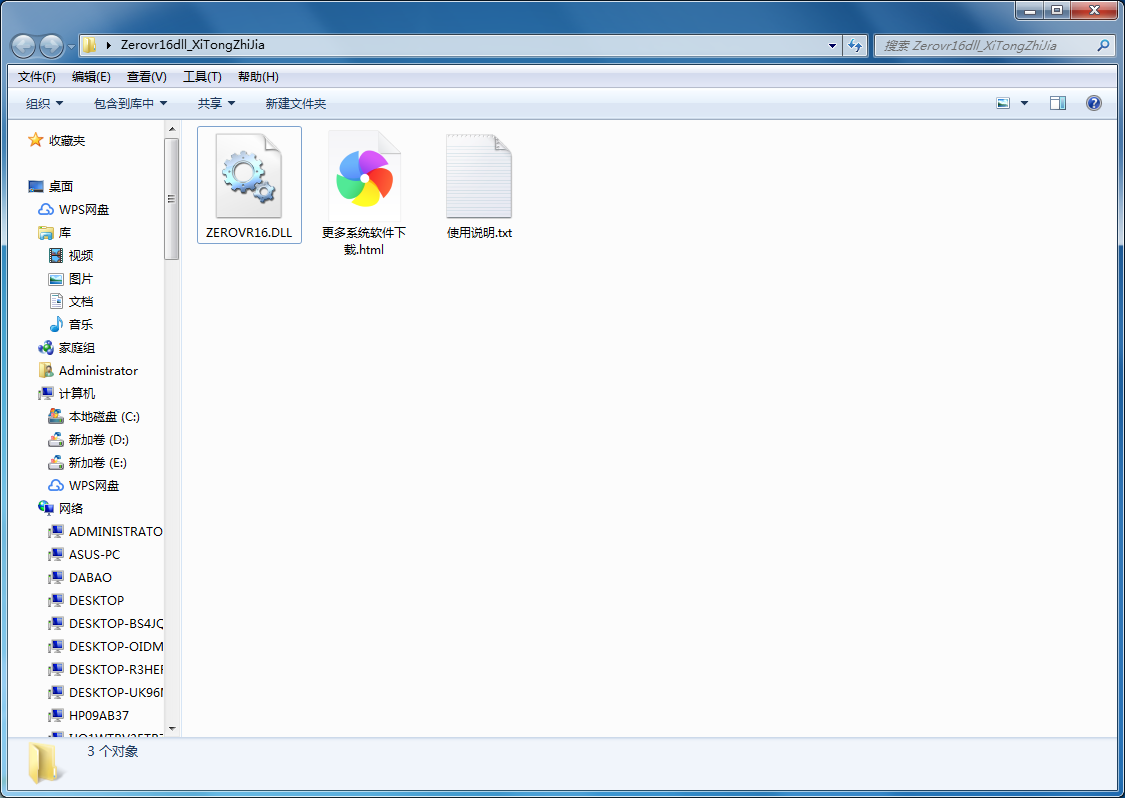Click the search magnifier icon
This screenshot has width=1125, height=798.
[1103, 45]
